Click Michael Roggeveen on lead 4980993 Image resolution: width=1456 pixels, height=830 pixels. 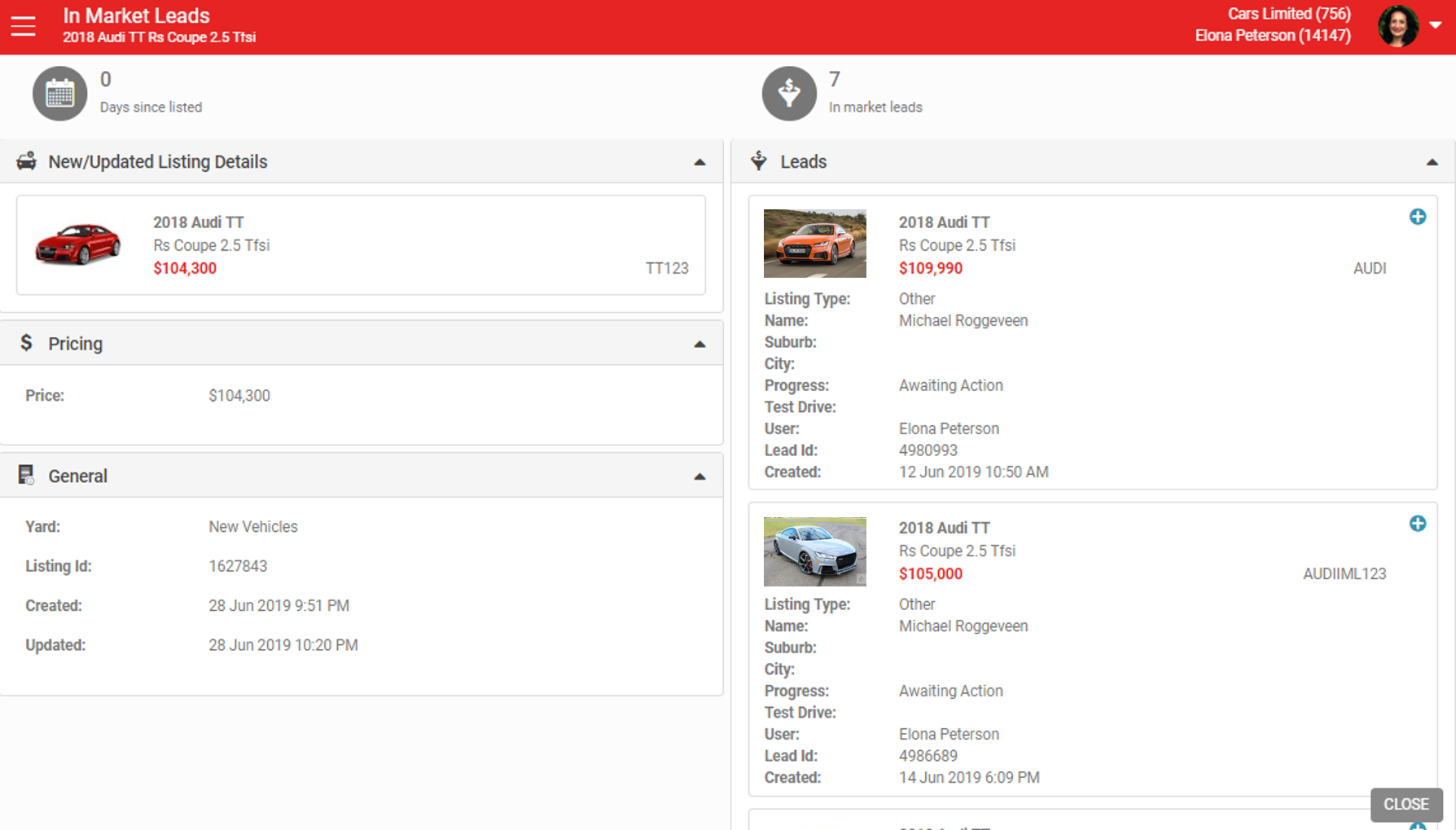pyautogui.click(x=963, y=321)
